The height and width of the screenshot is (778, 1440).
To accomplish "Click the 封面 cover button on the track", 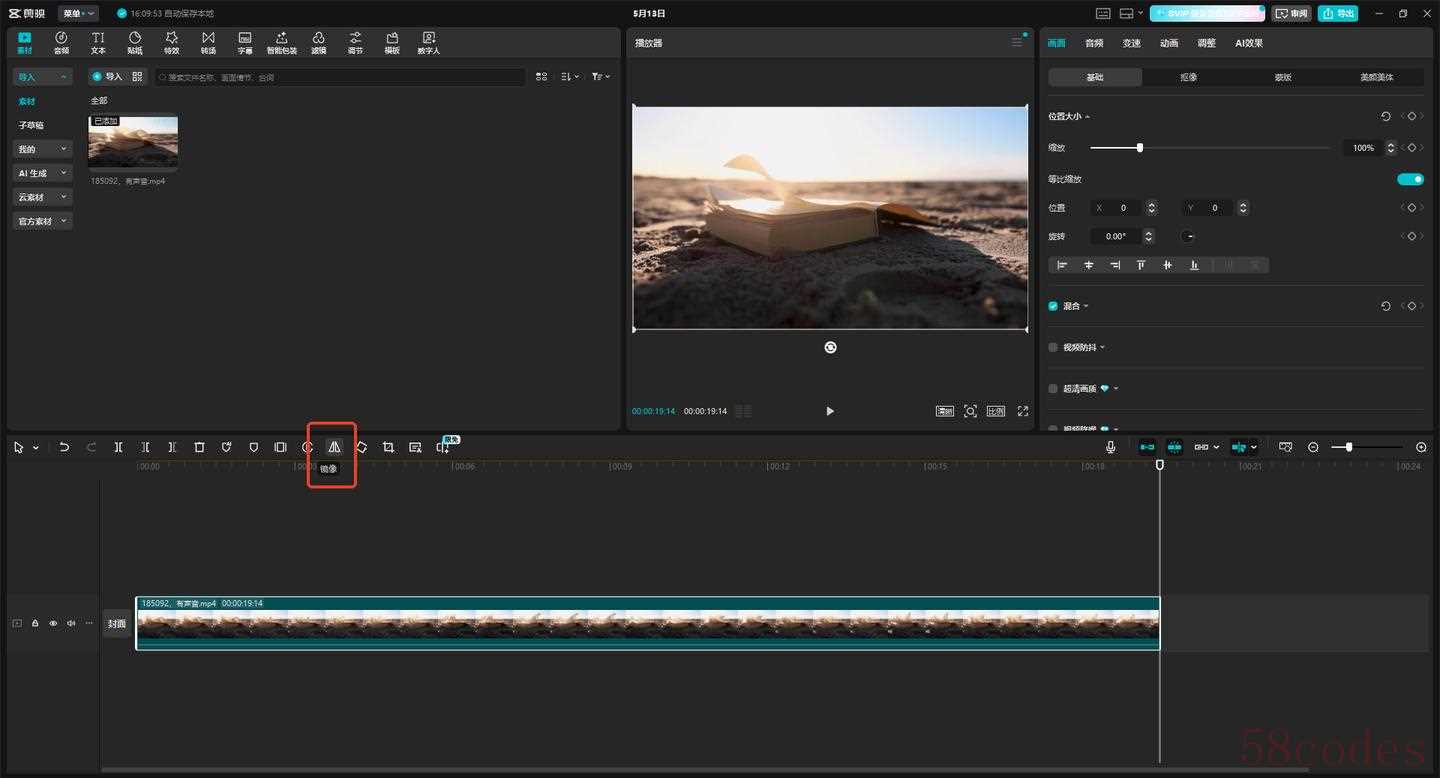I will 117,623.
